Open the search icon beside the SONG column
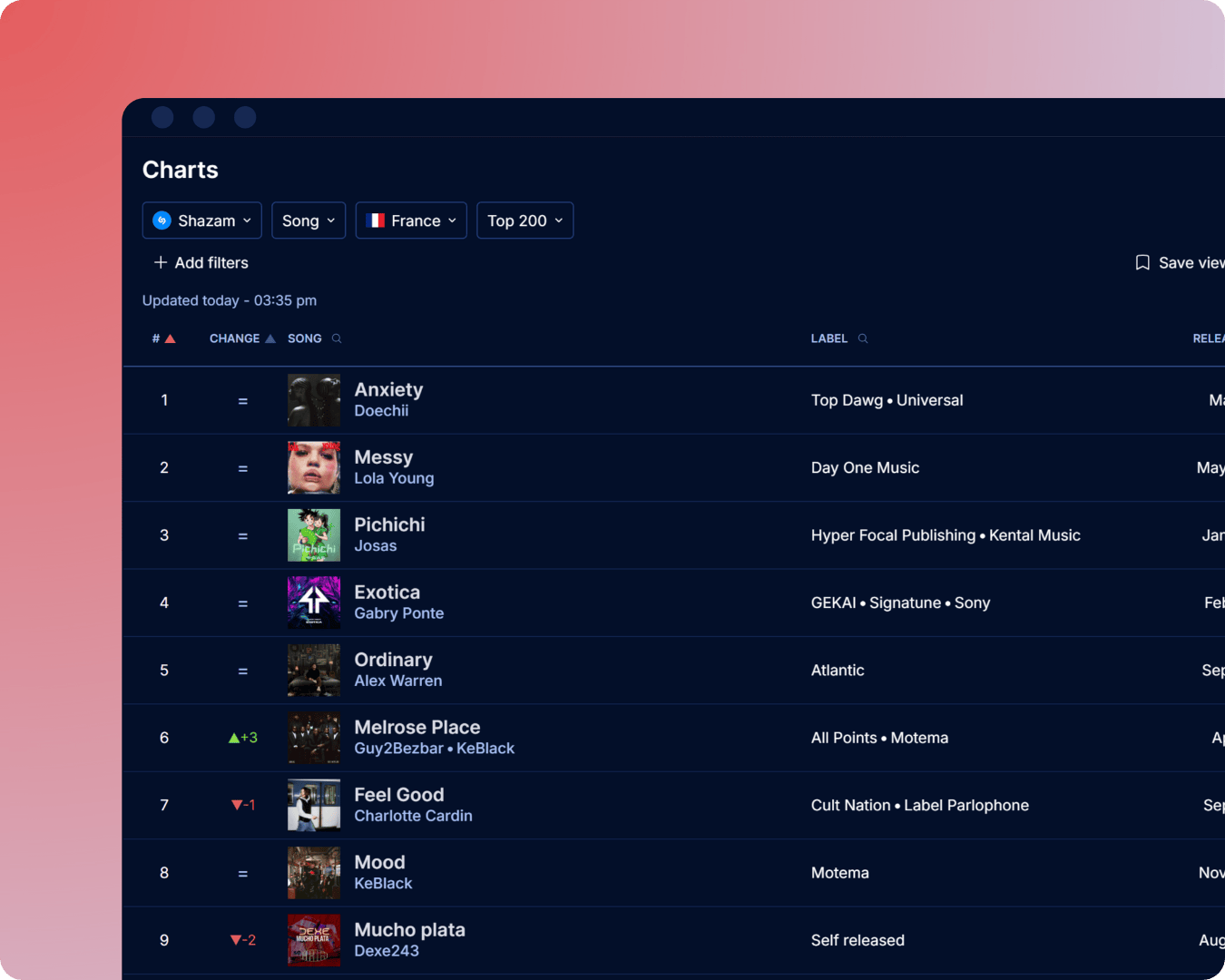1225x980 pixels. 336,338
